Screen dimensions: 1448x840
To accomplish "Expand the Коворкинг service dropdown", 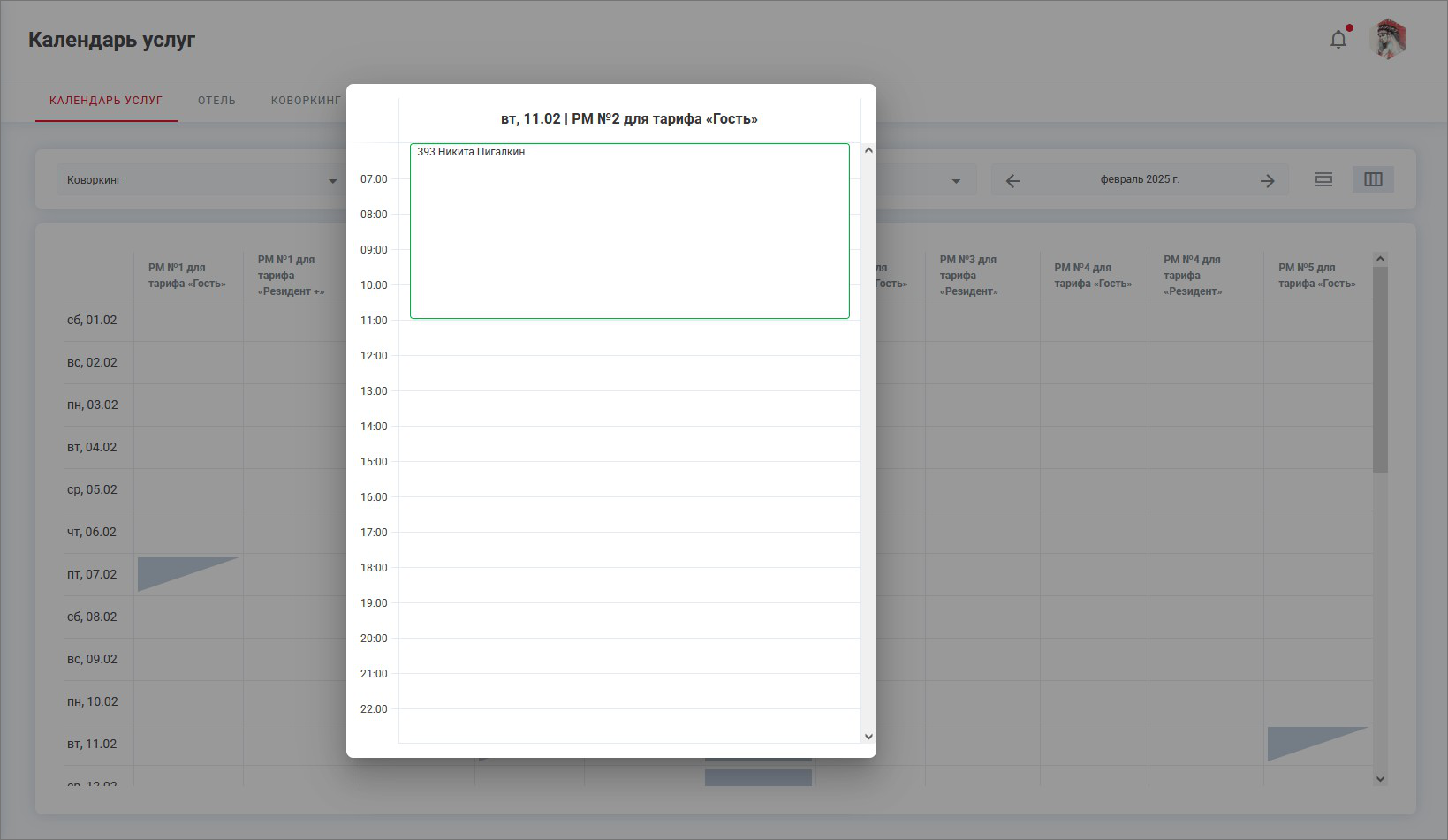I will pyautogui.click(x=332, y=180).
